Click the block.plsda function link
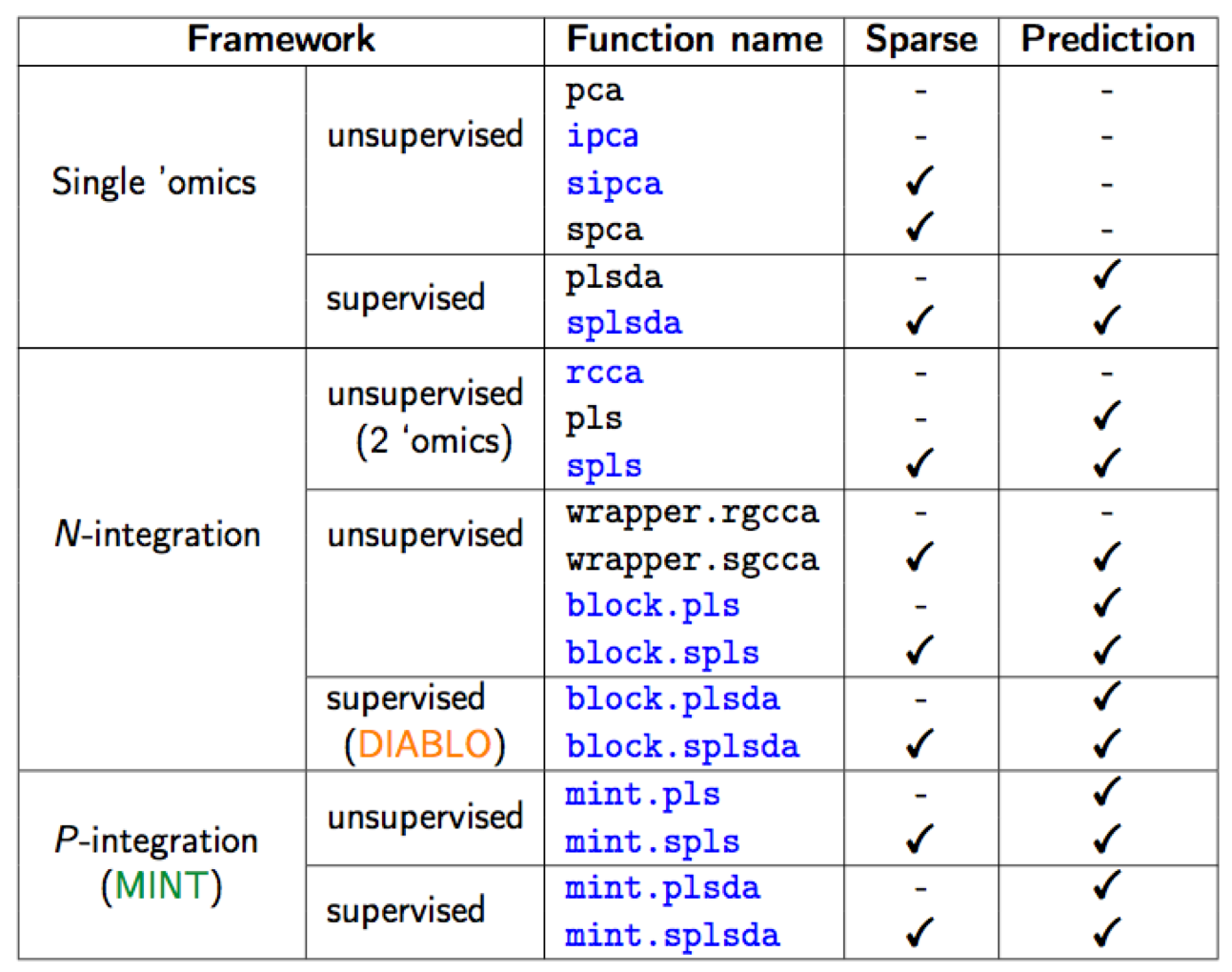1232x972 pixels. [x=673, y=699]
